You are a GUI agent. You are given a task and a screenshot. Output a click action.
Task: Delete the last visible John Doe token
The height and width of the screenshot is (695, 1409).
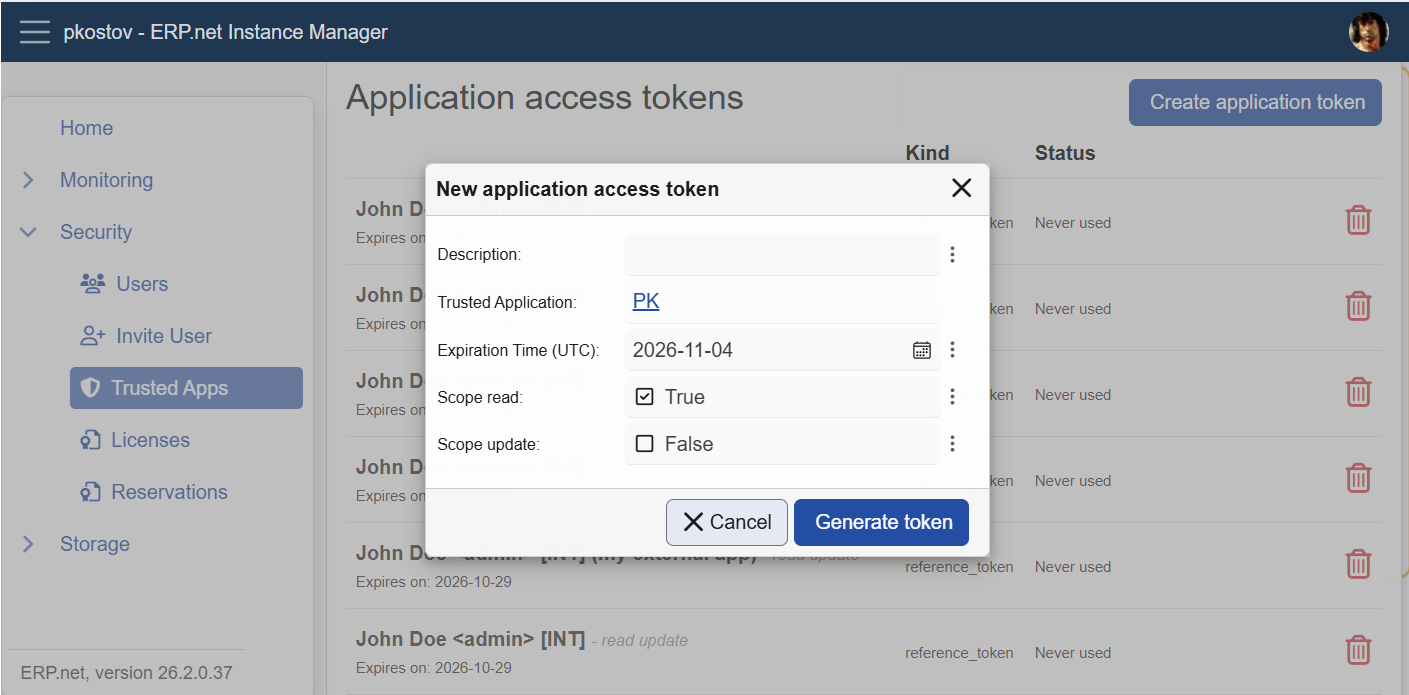1358,650
